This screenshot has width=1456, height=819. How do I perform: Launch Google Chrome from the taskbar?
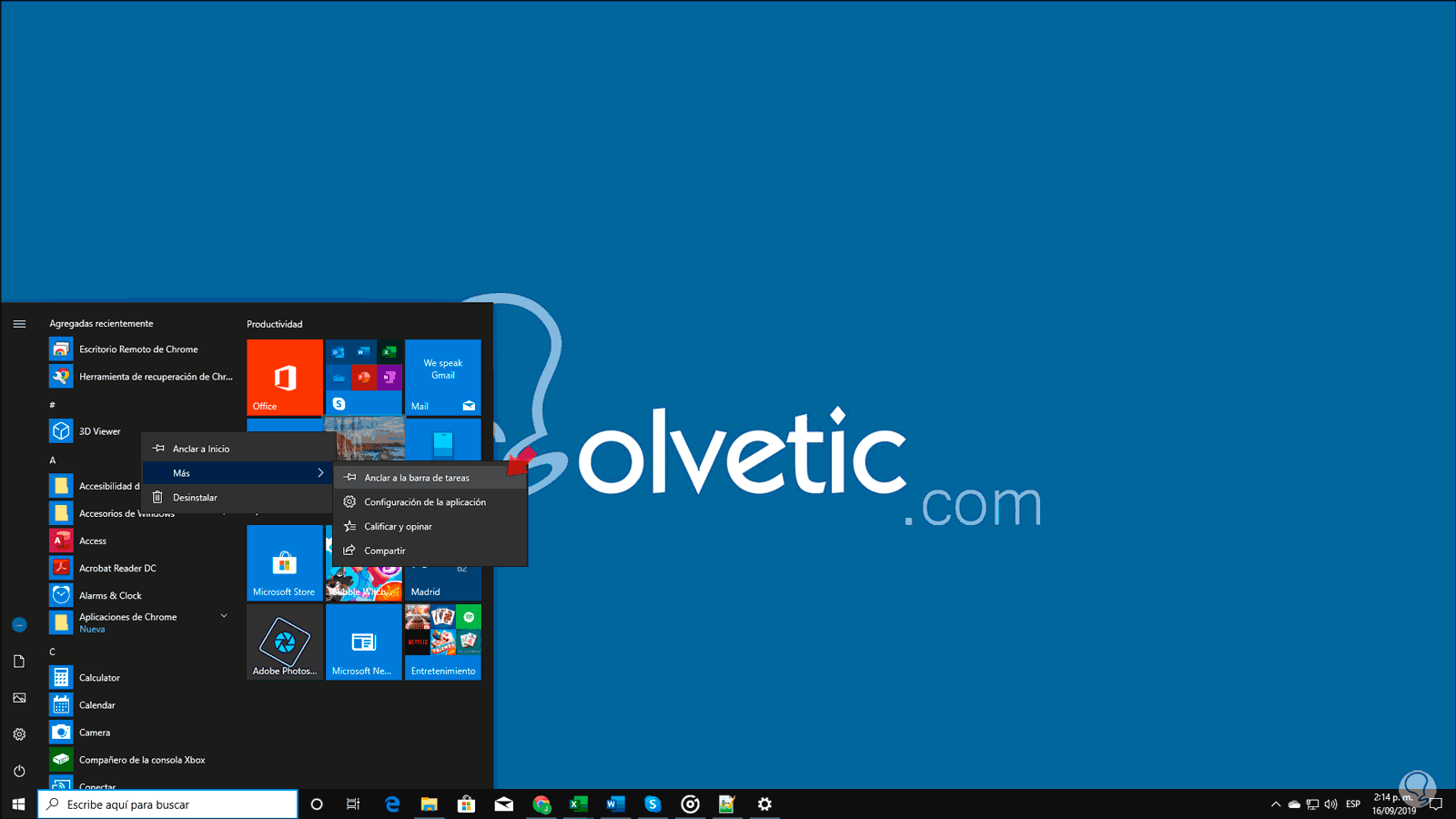point(541,804)
